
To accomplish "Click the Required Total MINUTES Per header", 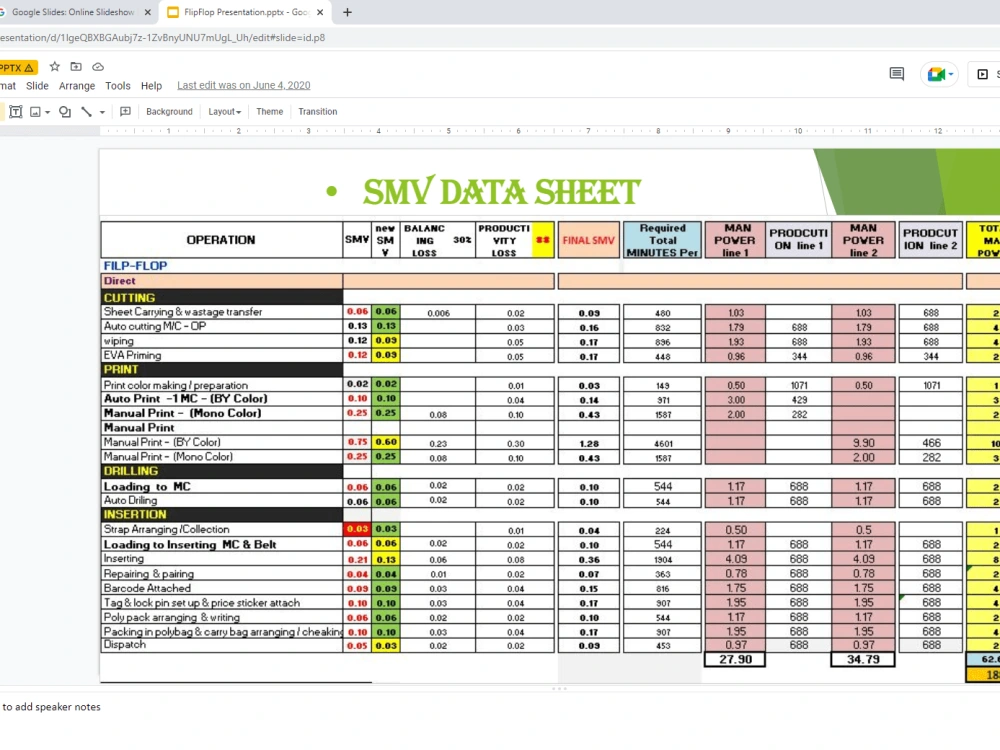I will pos(663,240).
